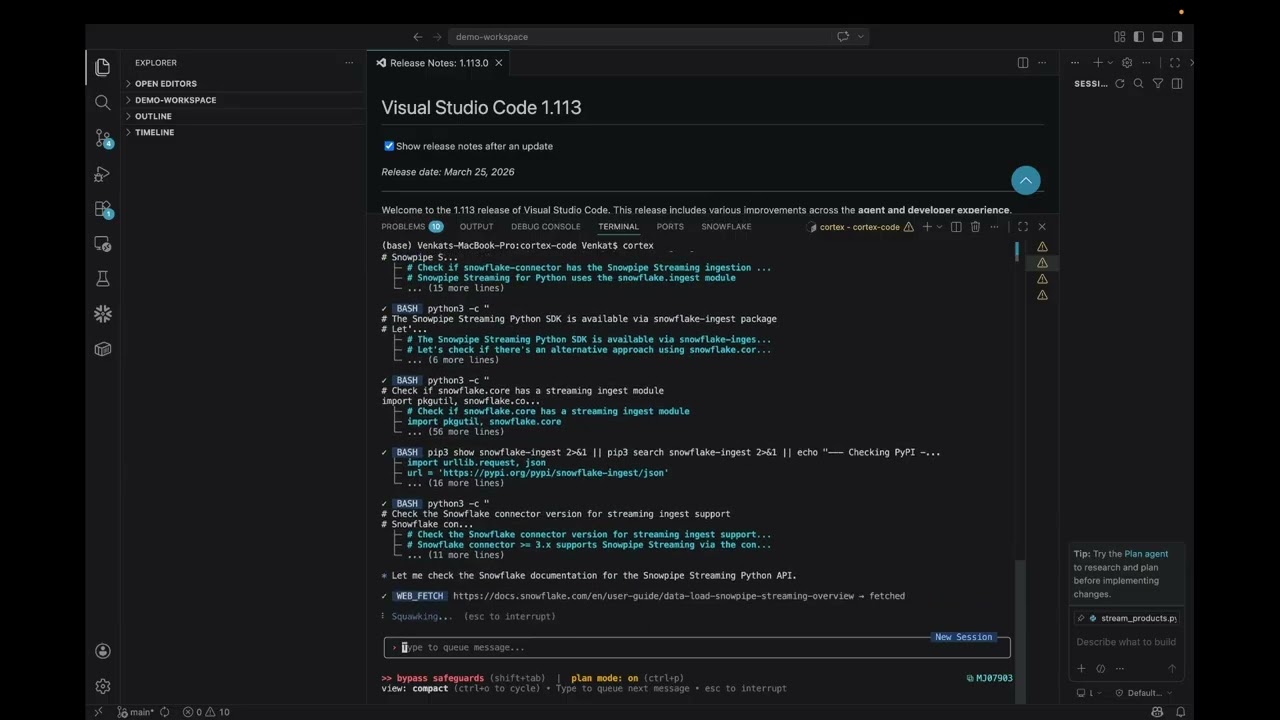The height and width of the screenshot is (720, 1280).
Task: Click the demo-workspace command center search box
Action: pos(639,37)
